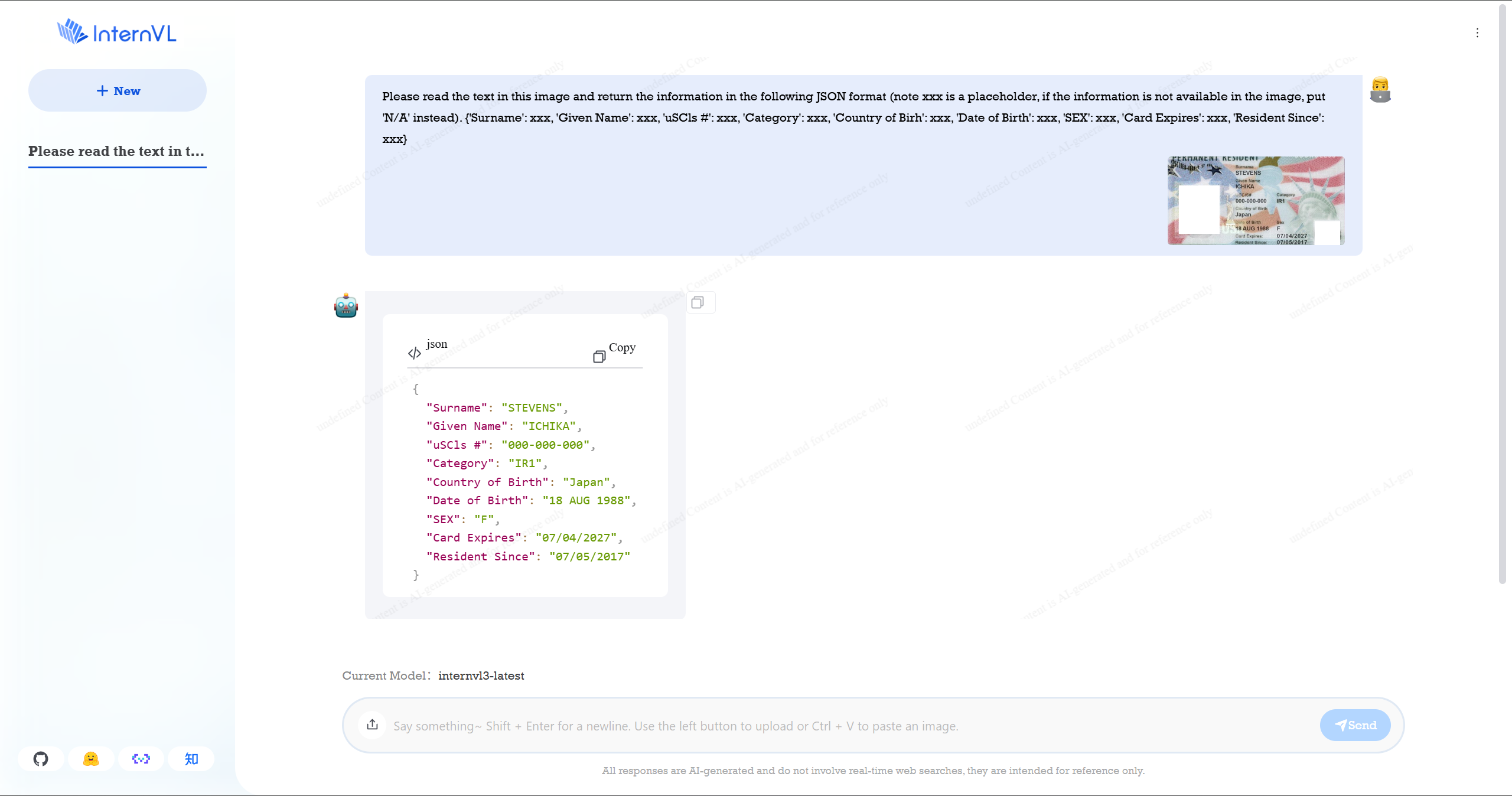Click the robot assistant avatar

point(346,306)
